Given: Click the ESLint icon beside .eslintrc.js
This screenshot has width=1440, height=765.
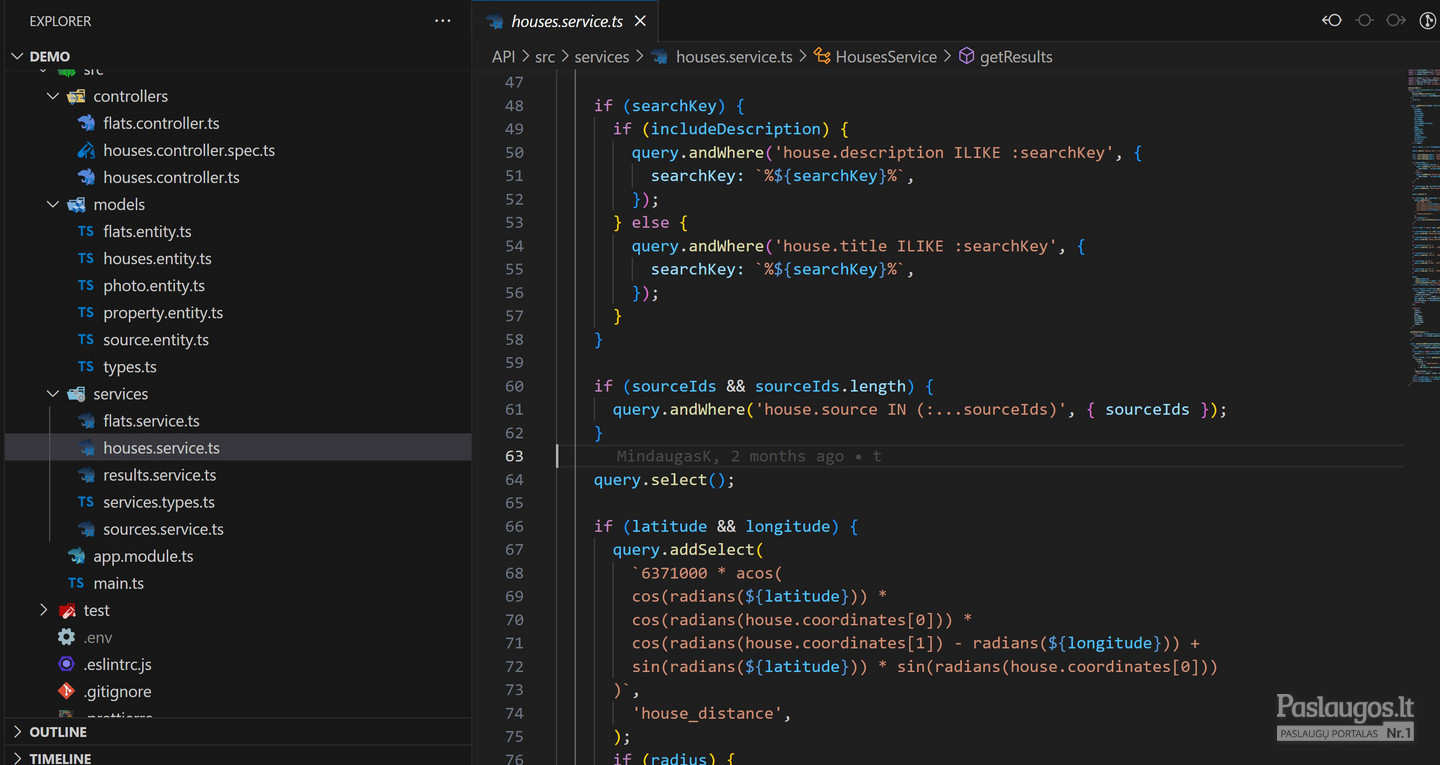Looking at the screenshot, I should pyautogui.click(x=66, y=664).
